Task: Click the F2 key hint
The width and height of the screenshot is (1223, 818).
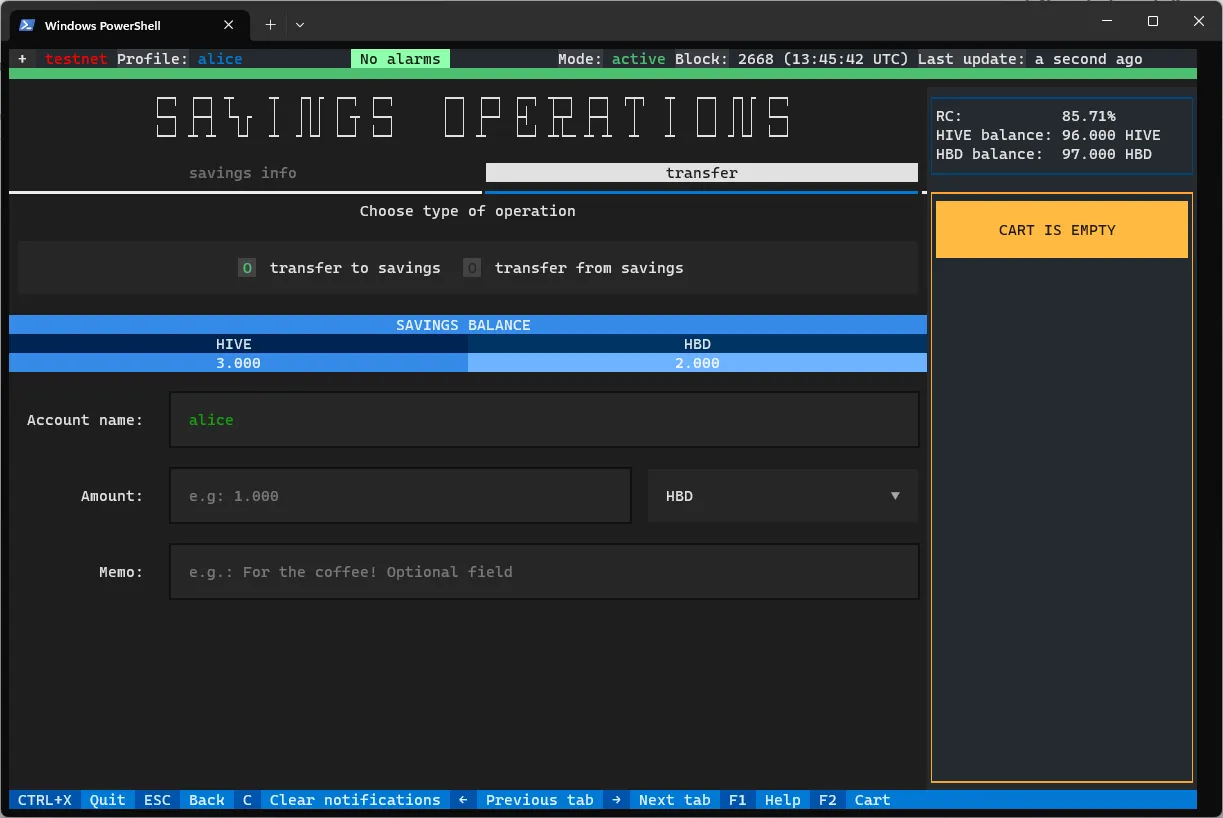Action: 828,800
